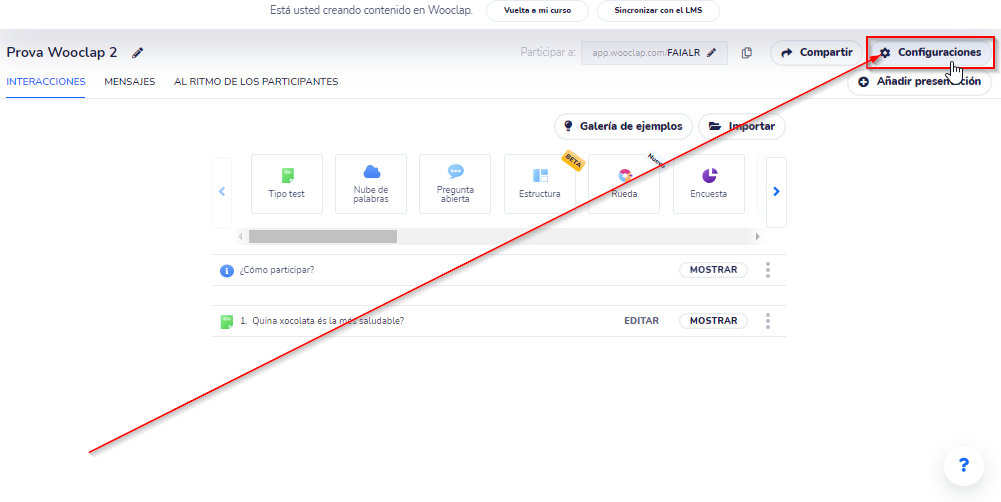Select the Pregunta abierta question type
The image size is (1001, 502).
point(455,183)
